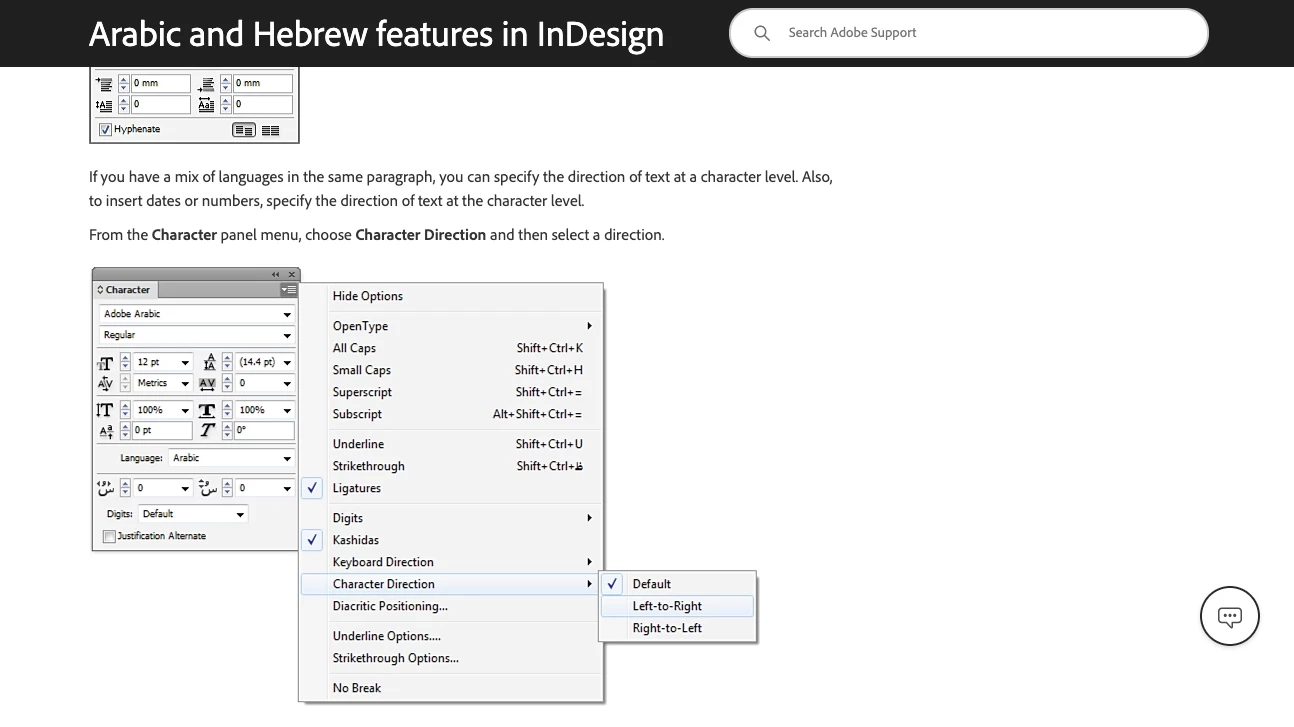Select Subscript menu item

pos(357,414)
